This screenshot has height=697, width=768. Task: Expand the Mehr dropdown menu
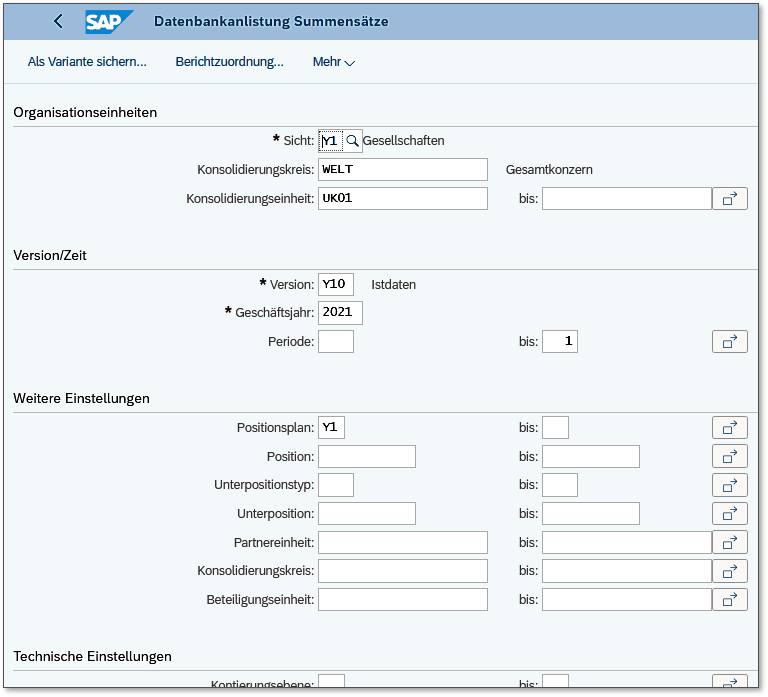334,62
